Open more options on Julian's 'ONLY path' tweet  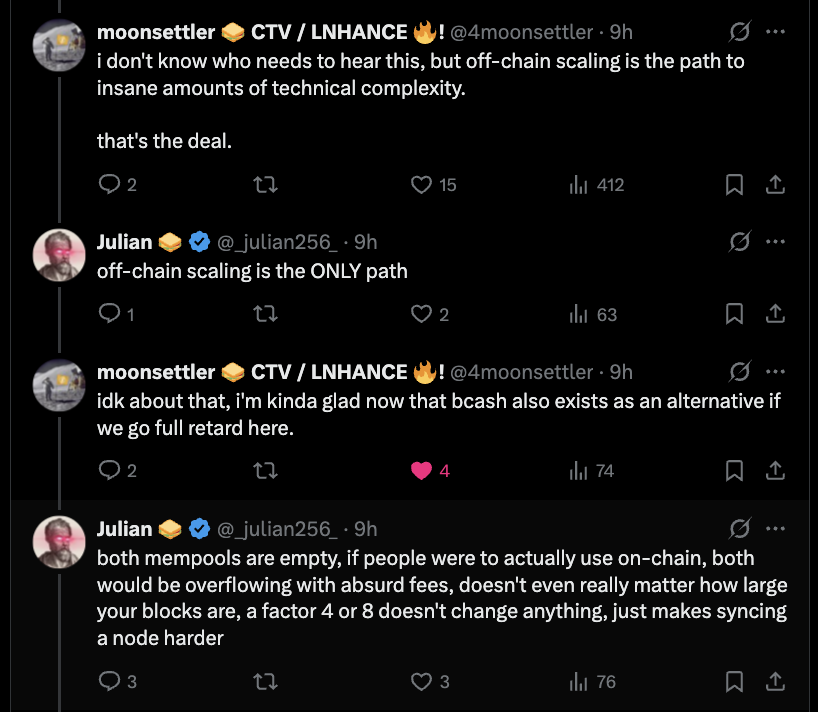(x=775, y=242)
